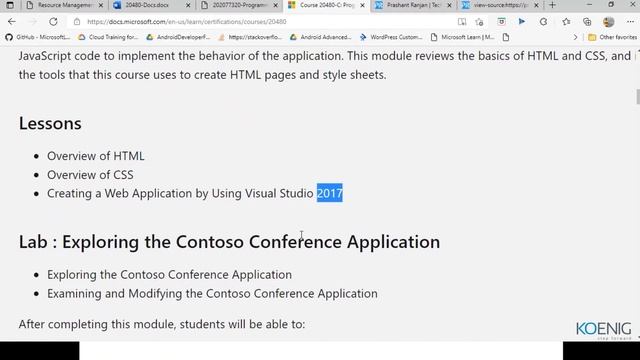This screenshot has width=640, height=360.
Task: Close the view-source tab
Action: (536, 5)
